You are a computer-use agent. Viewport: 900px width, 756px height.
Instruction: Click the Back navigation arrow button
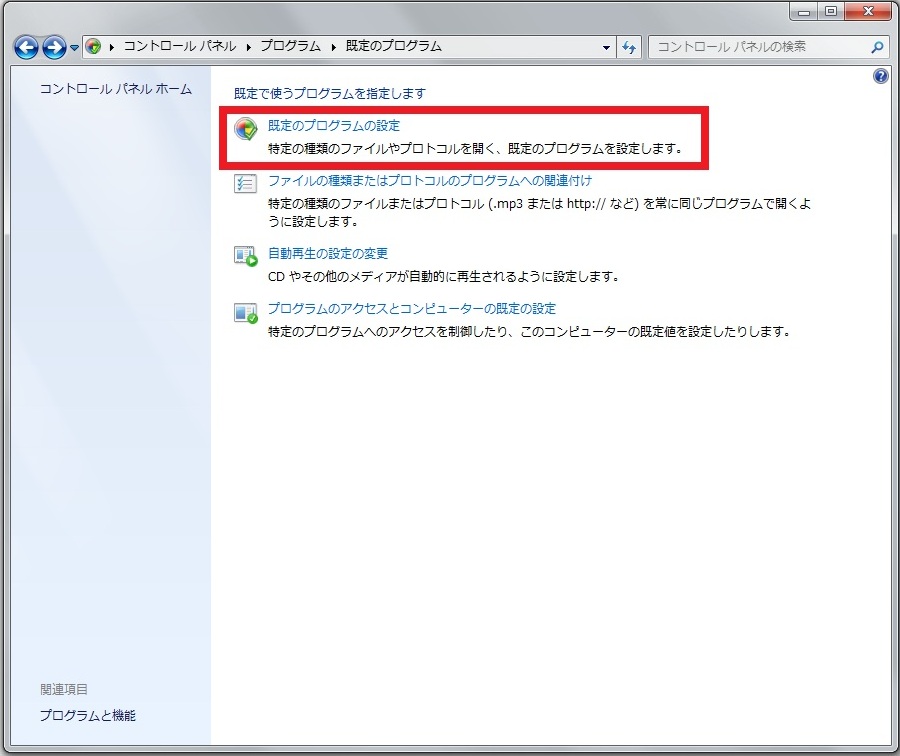[x=26, y=47]
